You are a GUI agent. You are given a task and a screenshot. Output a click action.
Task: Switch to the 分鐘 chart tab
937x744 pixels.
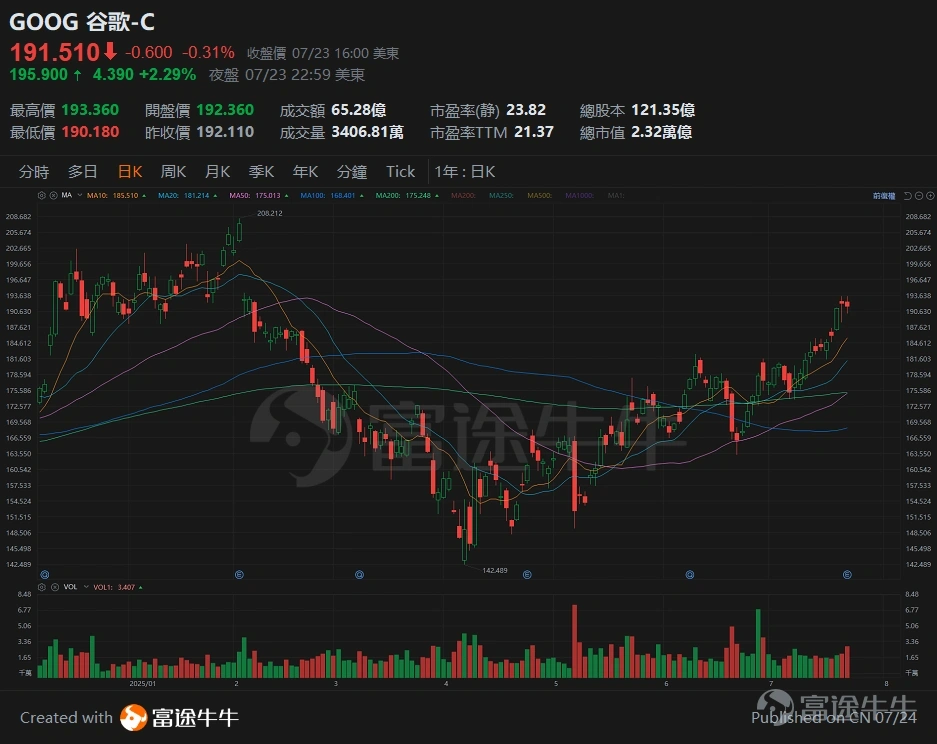[352, 172]
